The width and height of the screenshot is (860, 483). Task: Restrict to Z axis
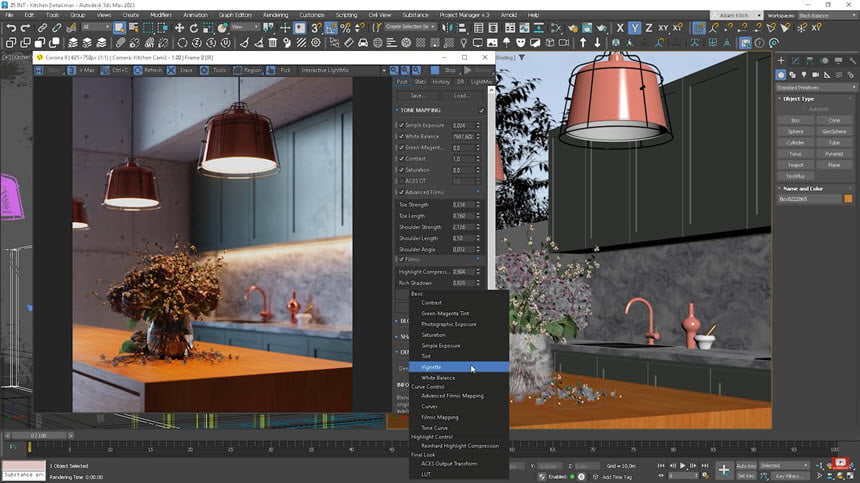(x=649, y=27)
